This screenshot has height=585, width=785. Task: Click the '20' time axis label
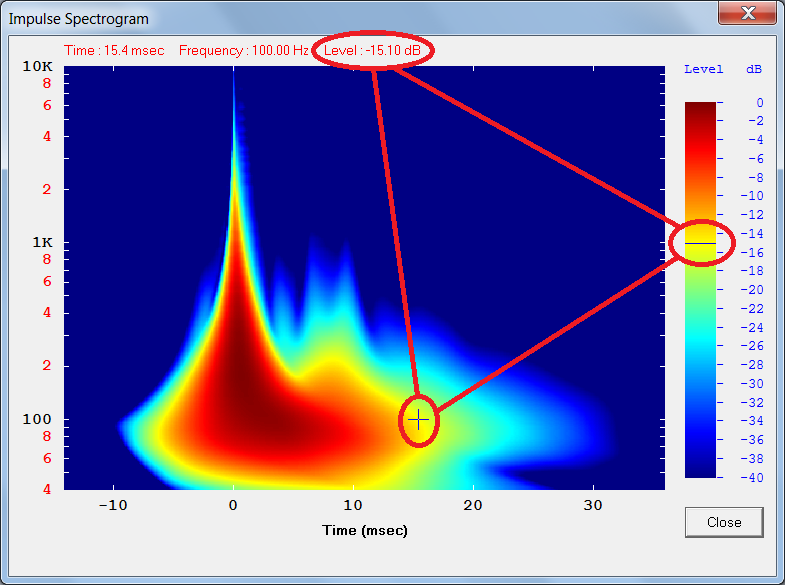click(473, 505)
